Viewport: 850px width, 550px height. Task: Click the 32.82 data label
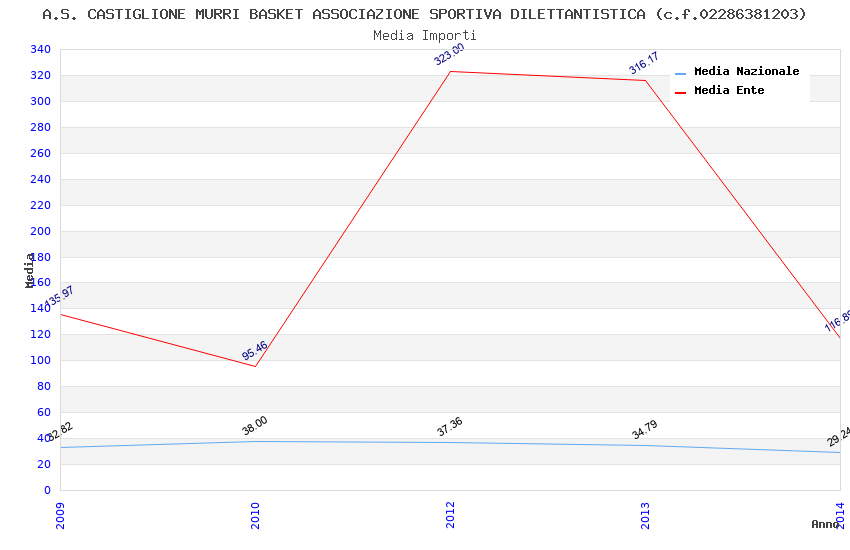pos(59,431)
